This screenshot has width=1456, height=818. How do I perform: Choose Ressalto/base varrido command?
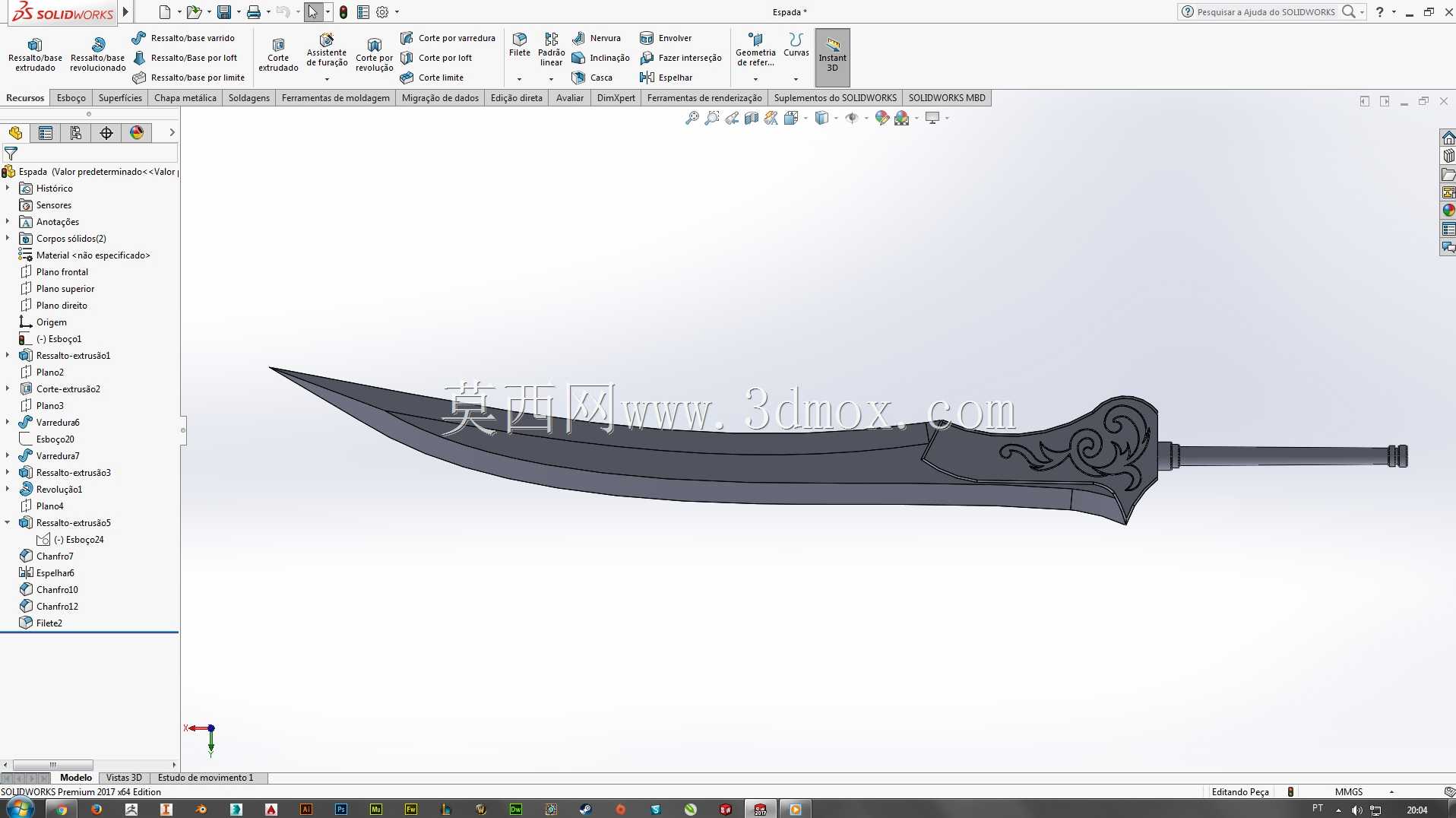[x=183, y=38]
